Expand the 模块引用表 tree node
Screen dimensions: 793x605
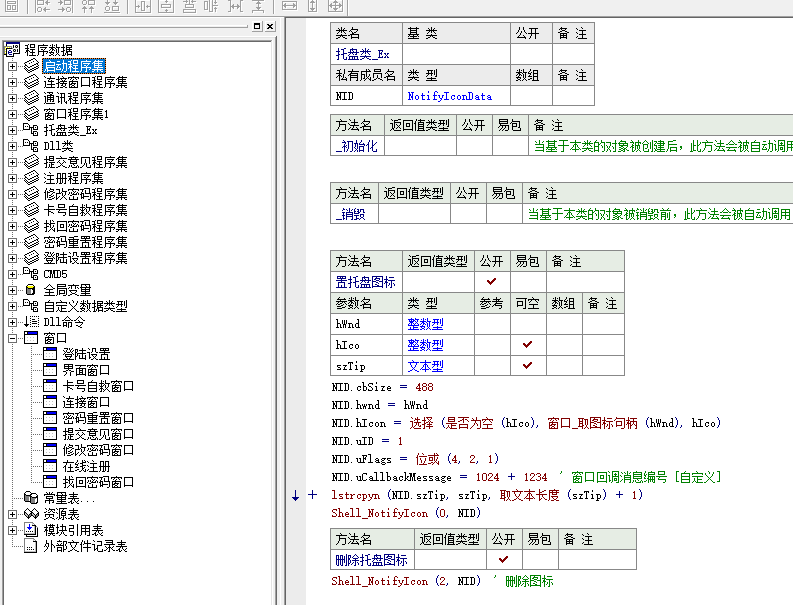[x=13, y=530]
